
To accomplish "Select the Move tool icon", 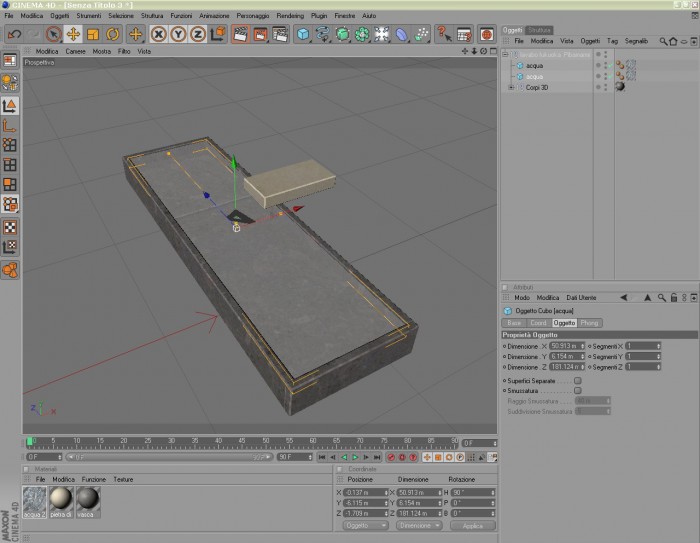I will tap(73, 34).
